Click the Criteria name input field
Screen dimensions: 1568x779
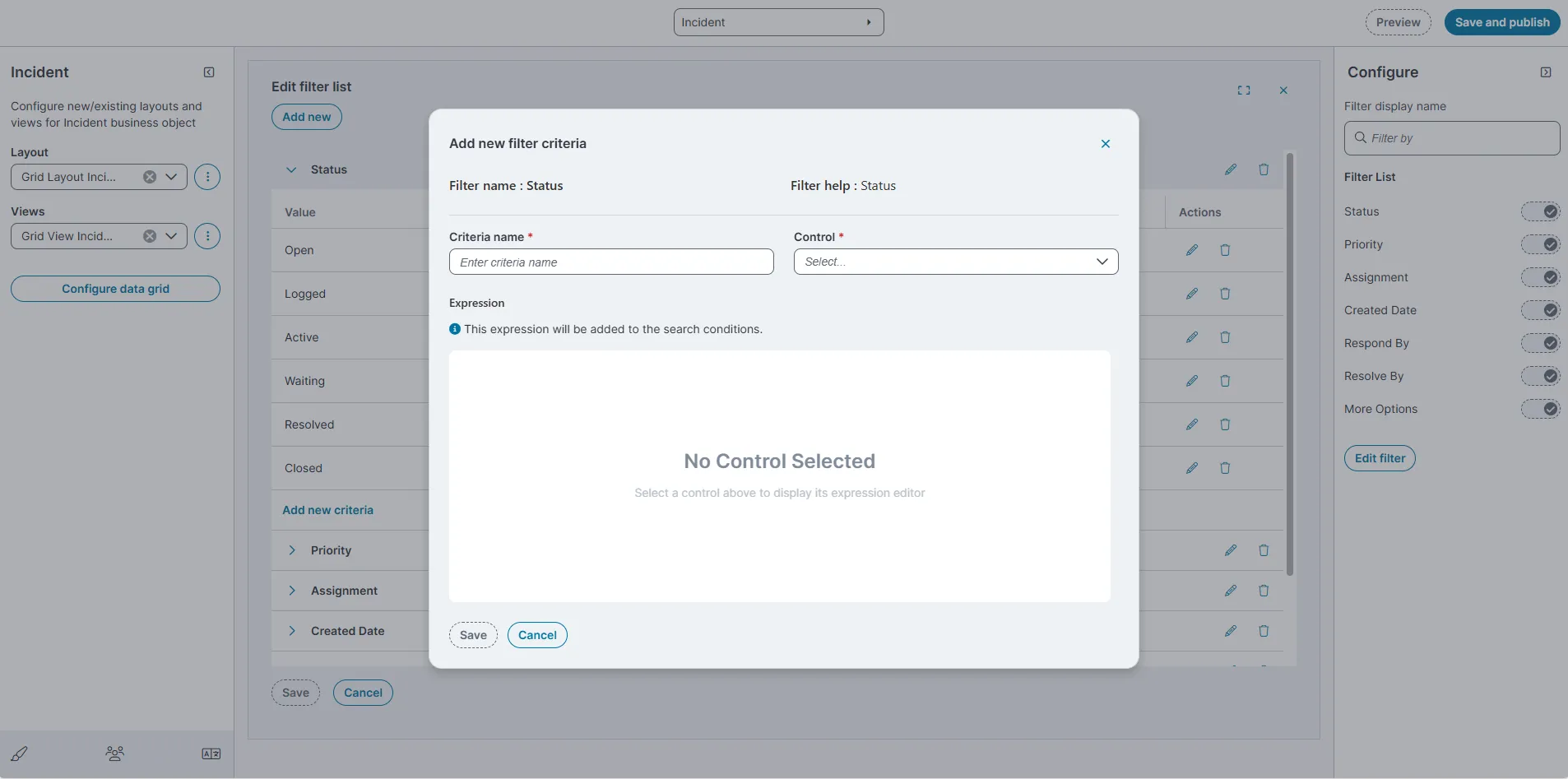pos(611,262)
